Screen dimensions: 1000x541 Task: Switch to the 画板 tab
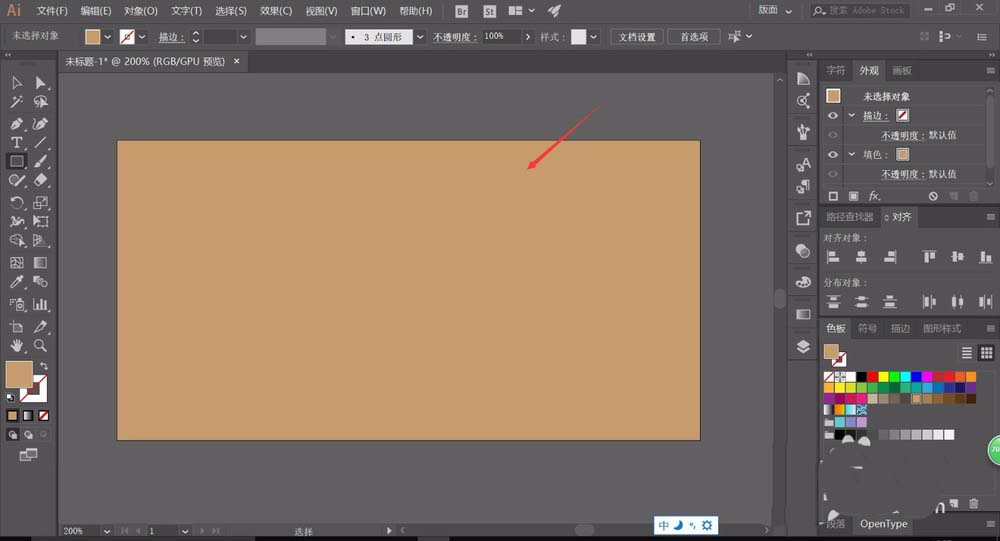(901, 71)
